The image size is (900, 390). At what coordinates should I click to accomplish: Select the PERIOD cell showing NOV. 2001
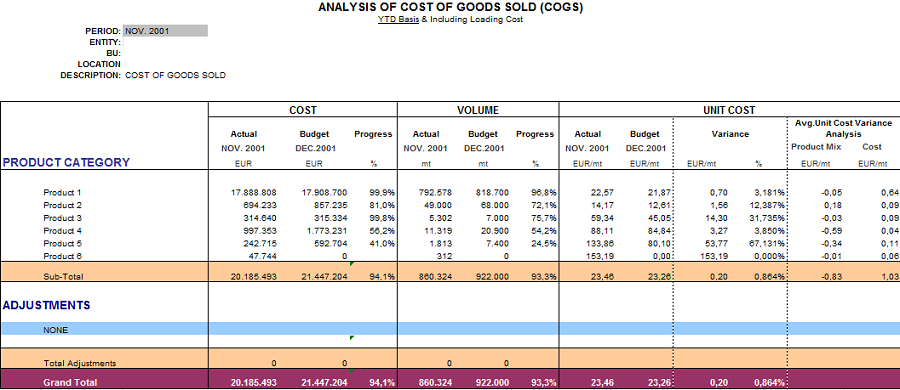165,31
